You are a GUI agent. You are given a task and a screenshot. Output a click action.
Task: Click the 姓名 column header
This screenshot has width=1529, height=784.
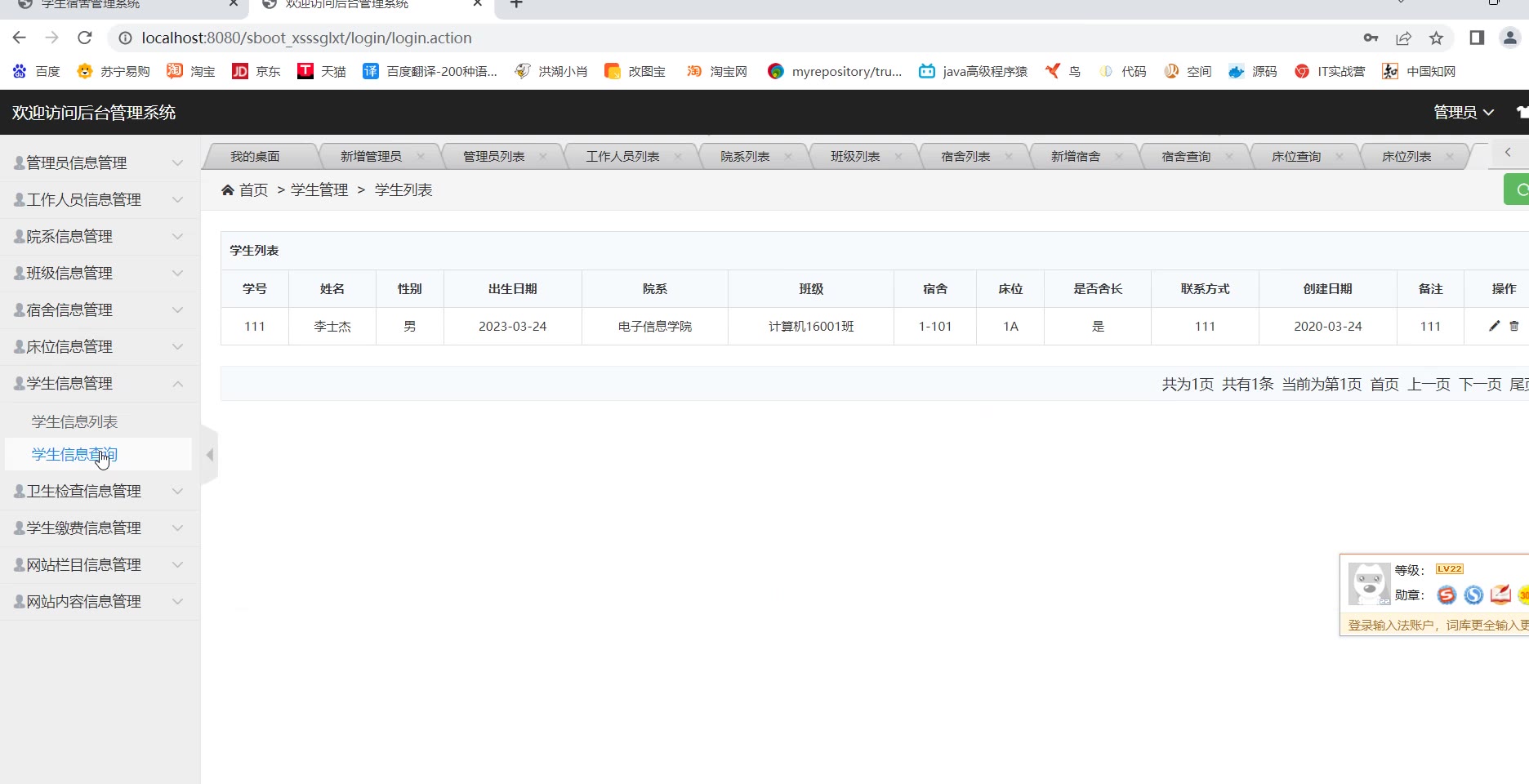(x=332, y=288)
